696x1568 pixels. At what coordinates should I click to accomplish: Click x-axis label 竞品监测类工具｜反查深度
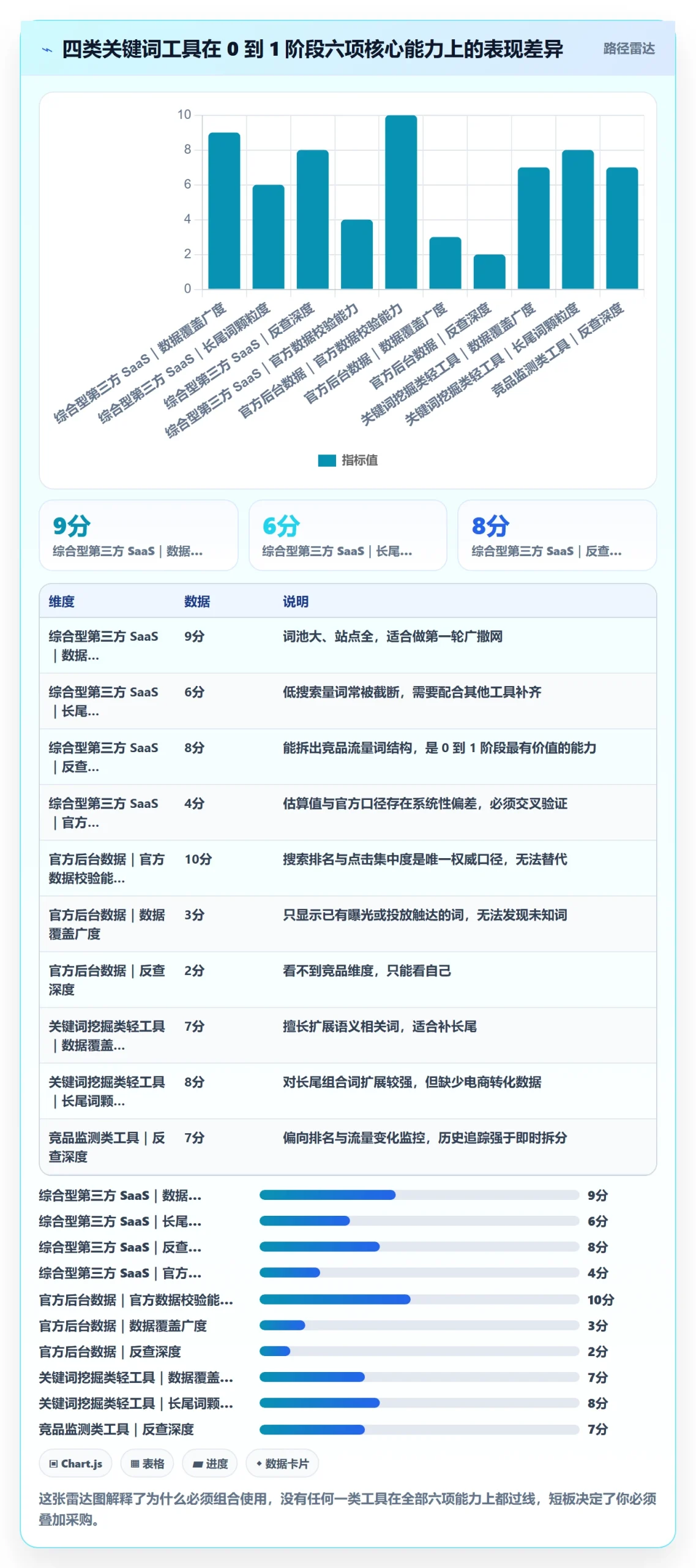pos(558,349)
